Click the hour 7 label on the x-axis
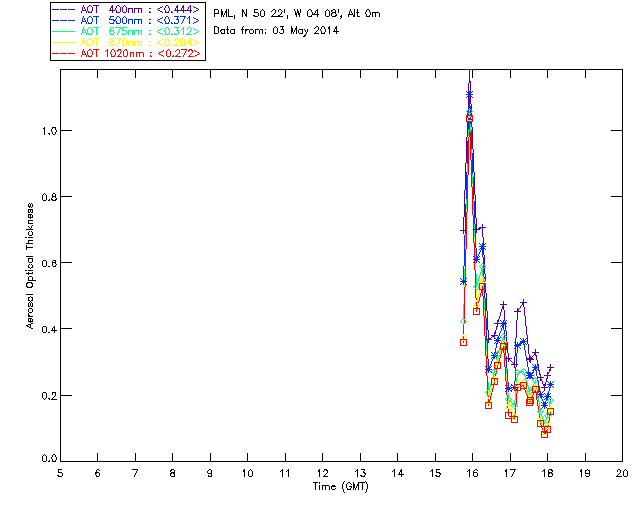The height and width of the screenshot is (512, 640). [135, 473]
